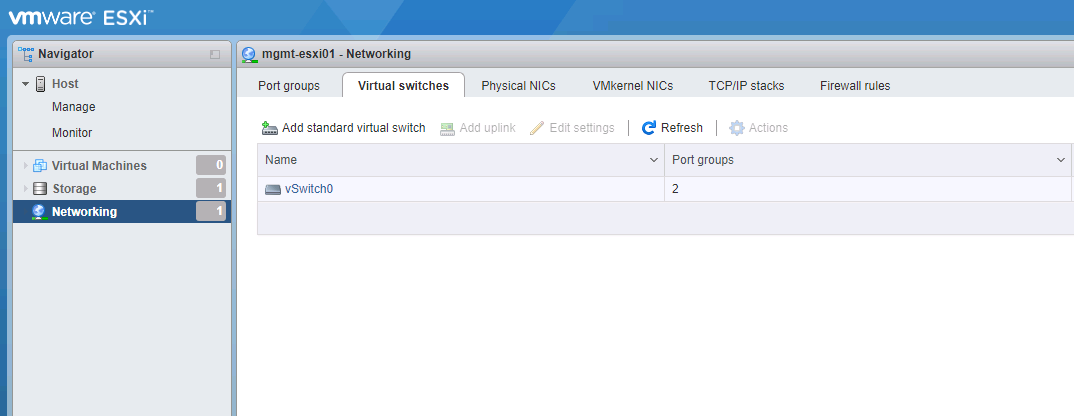
Task: Expand the Virtual Machines tree node
Action: tap(26, 166)
